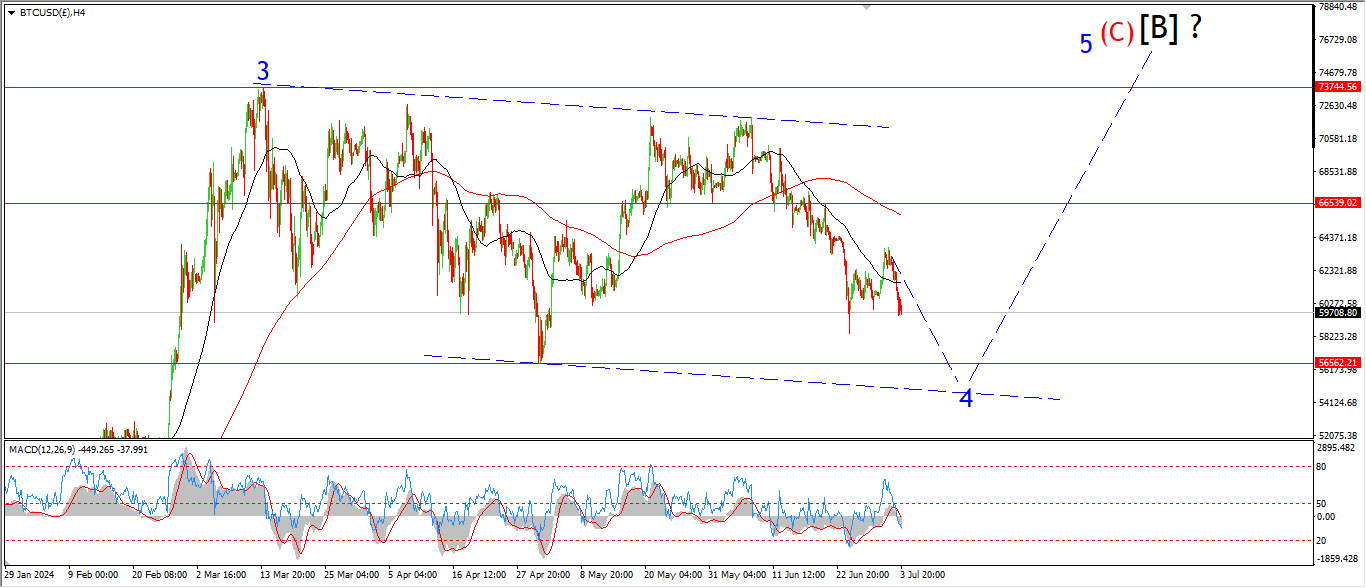Viewport: 1366px width, 588px height.
Task: Select the blue wave label 3
Action: [x=263, y=71]
